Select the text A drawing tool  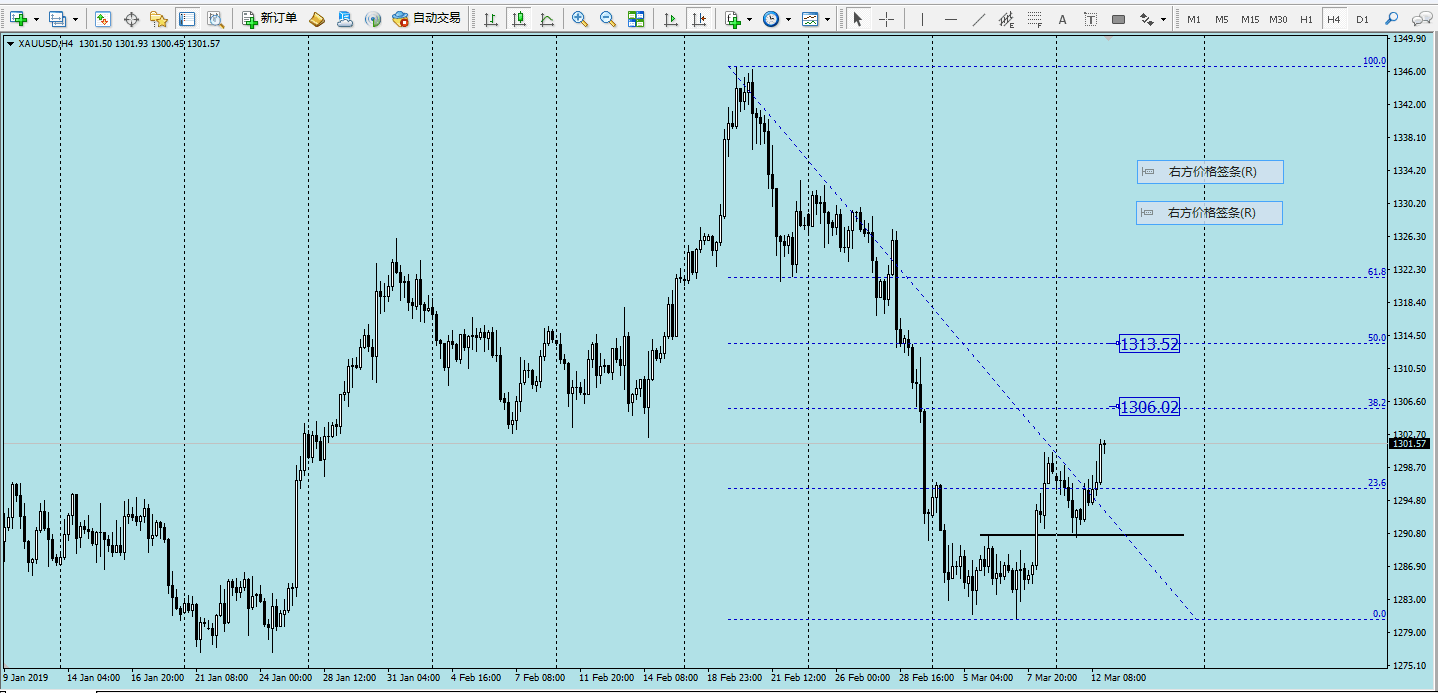click(x=1062, y=19)
